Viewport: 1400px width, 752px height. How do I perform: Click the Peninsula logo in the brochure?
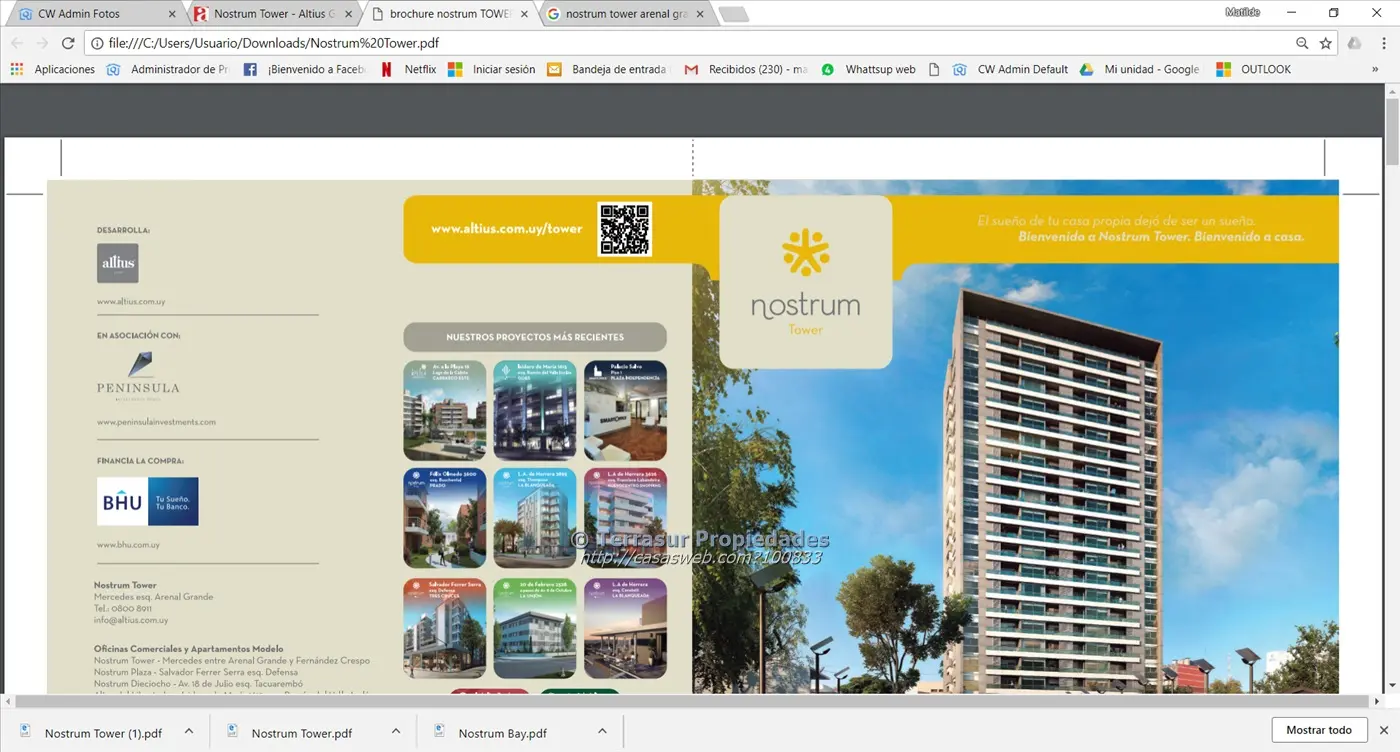click(138, 375)
